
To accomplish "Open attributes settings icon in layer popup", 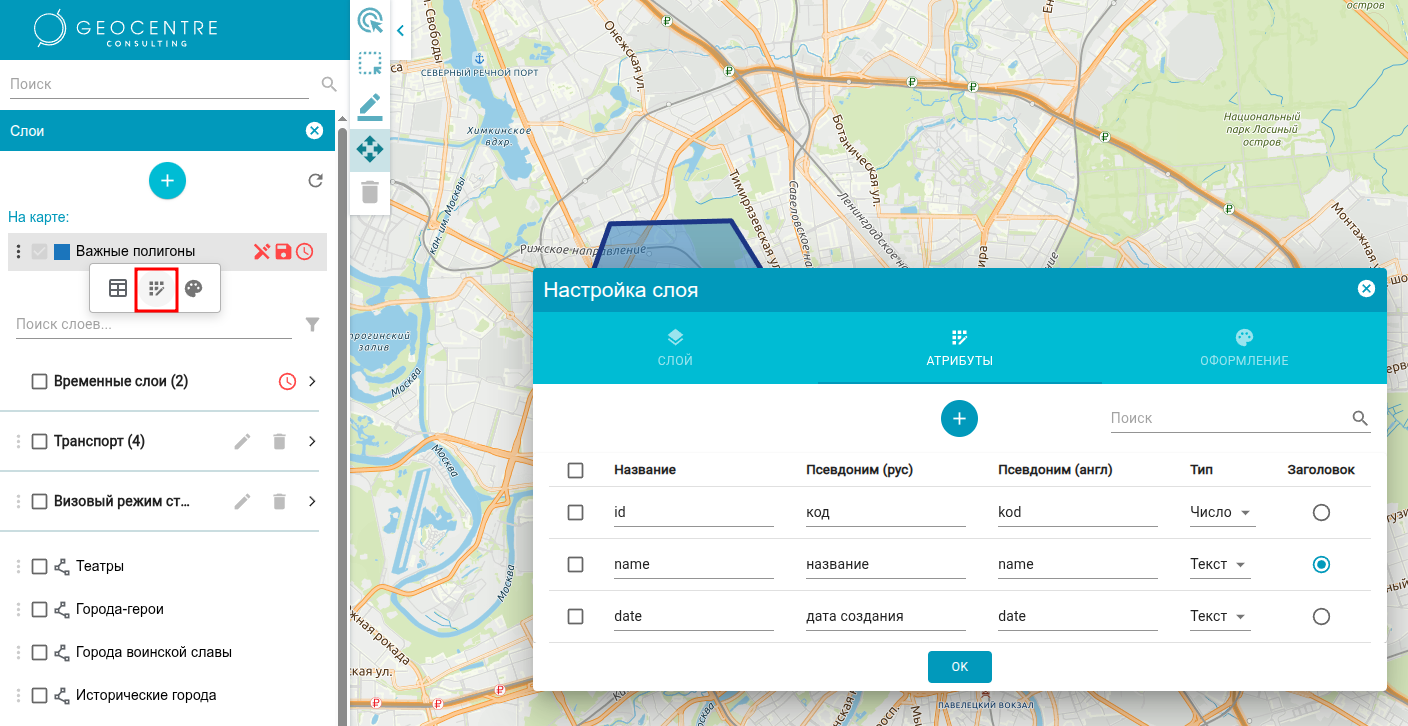I will (156, 289).
